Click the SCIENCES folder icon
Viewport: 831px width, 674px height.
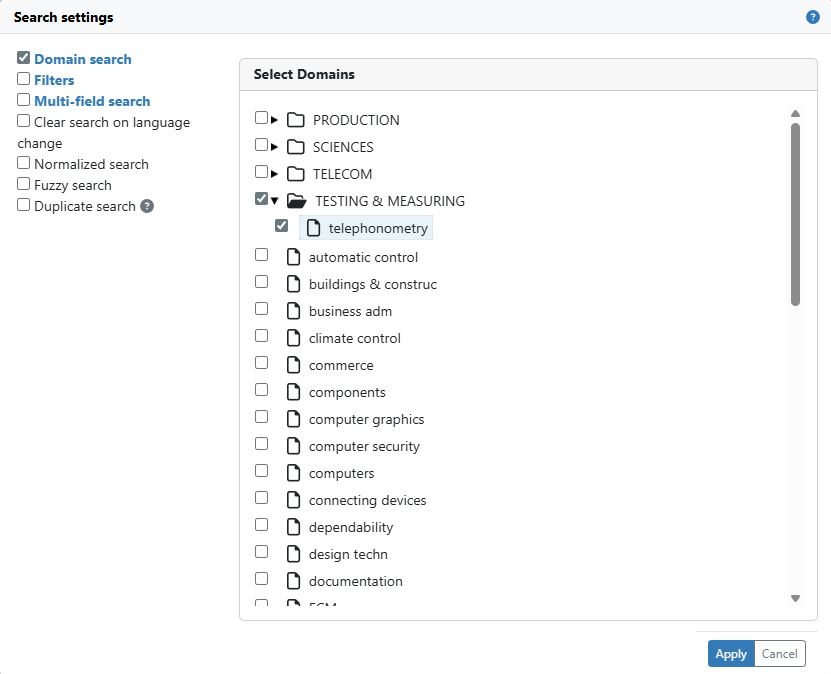(x=296, y=147)
